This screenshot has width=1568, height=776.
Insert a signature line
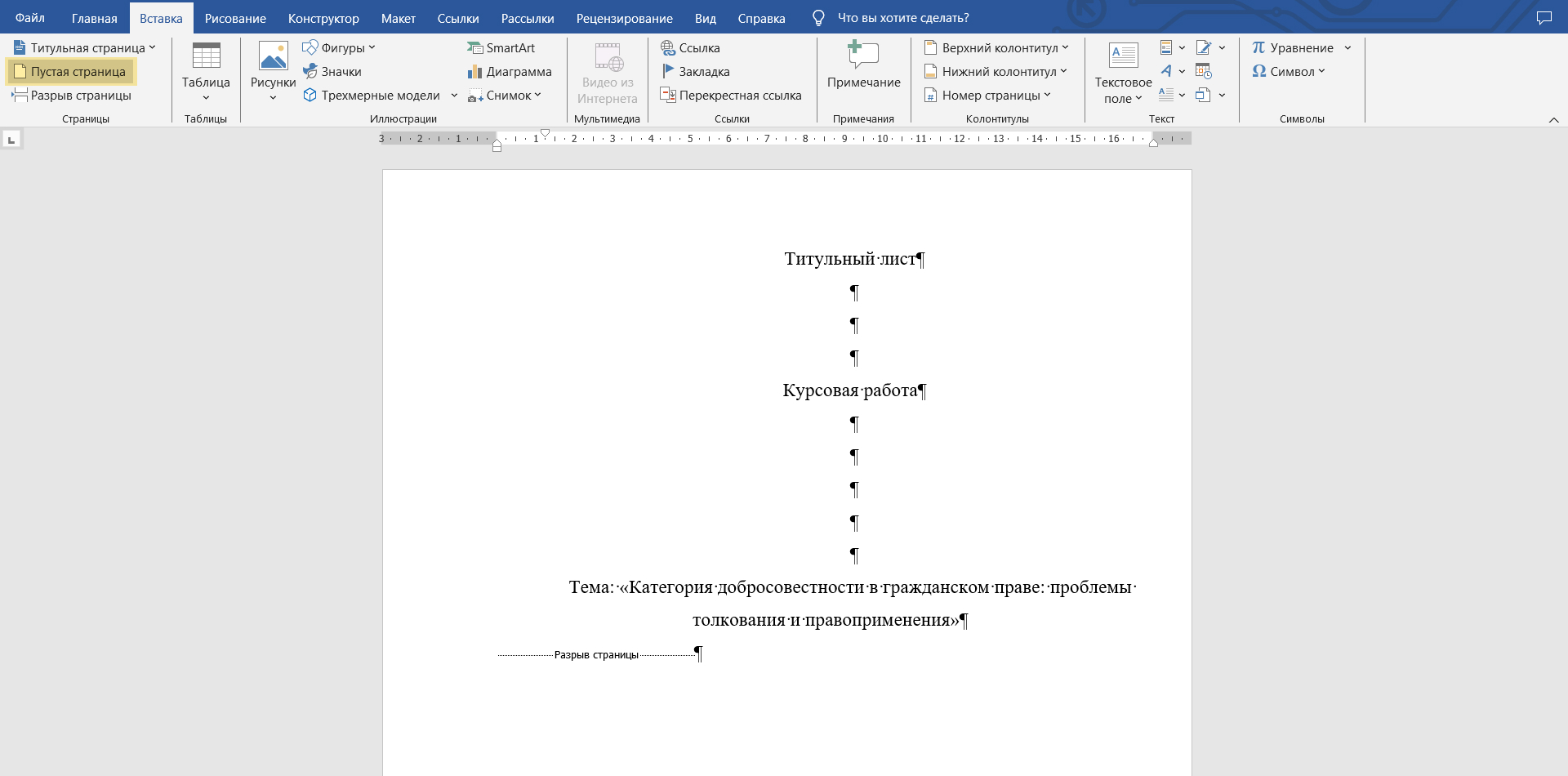coord(1210,47)
